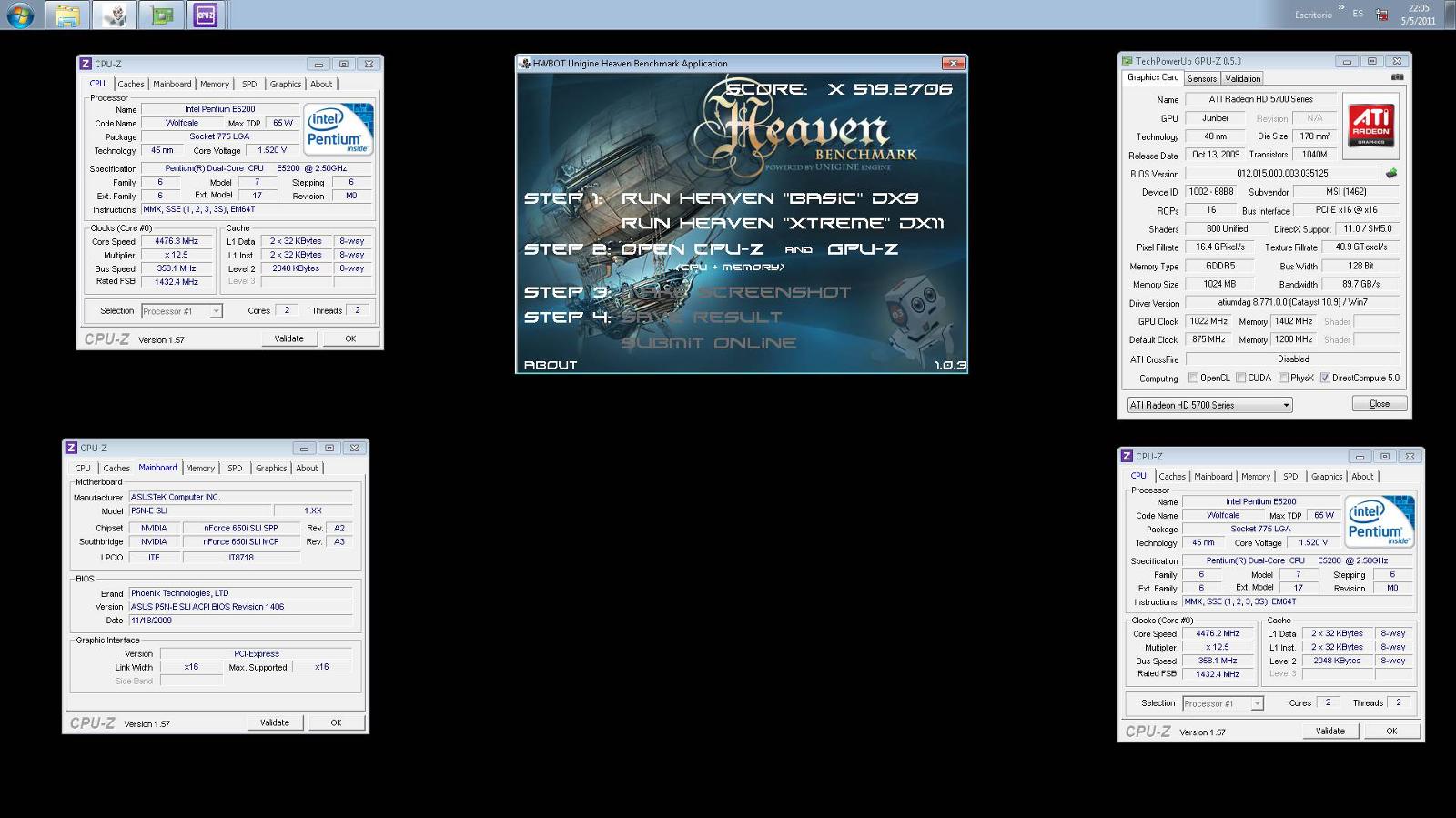Open SPD tab in CPU-Z below GPU-Z

pyautogui.click(x=1290, y=476)
